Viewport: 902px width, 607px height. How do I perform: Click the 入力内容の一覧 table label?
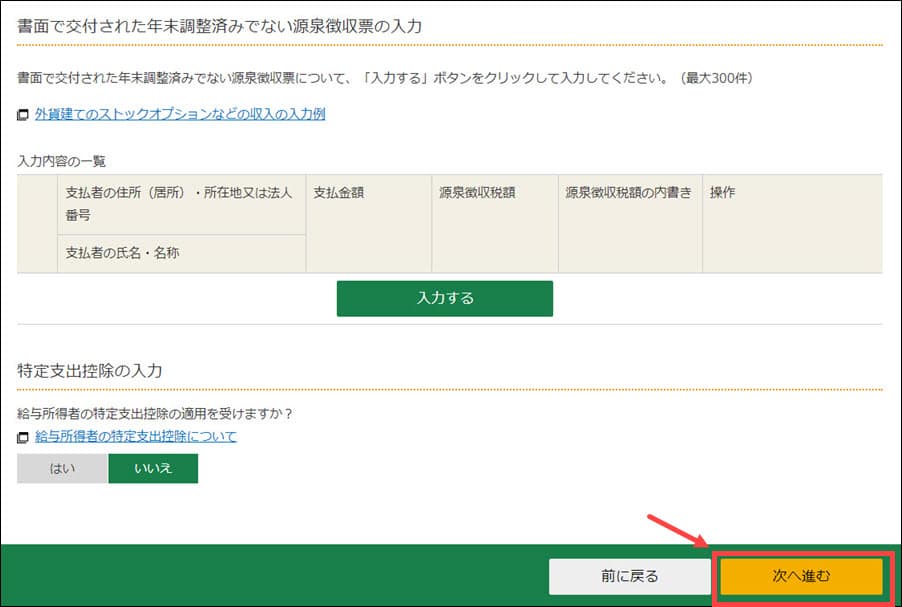pos(62,160)
